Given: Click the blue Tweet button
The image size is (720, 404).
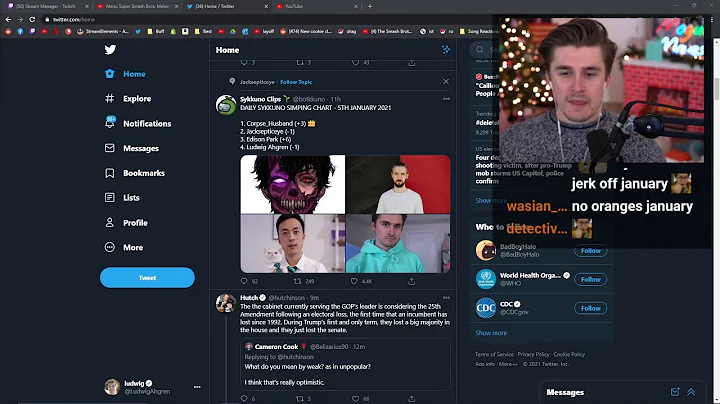Looking at the screenshot, I should [147, 278].
